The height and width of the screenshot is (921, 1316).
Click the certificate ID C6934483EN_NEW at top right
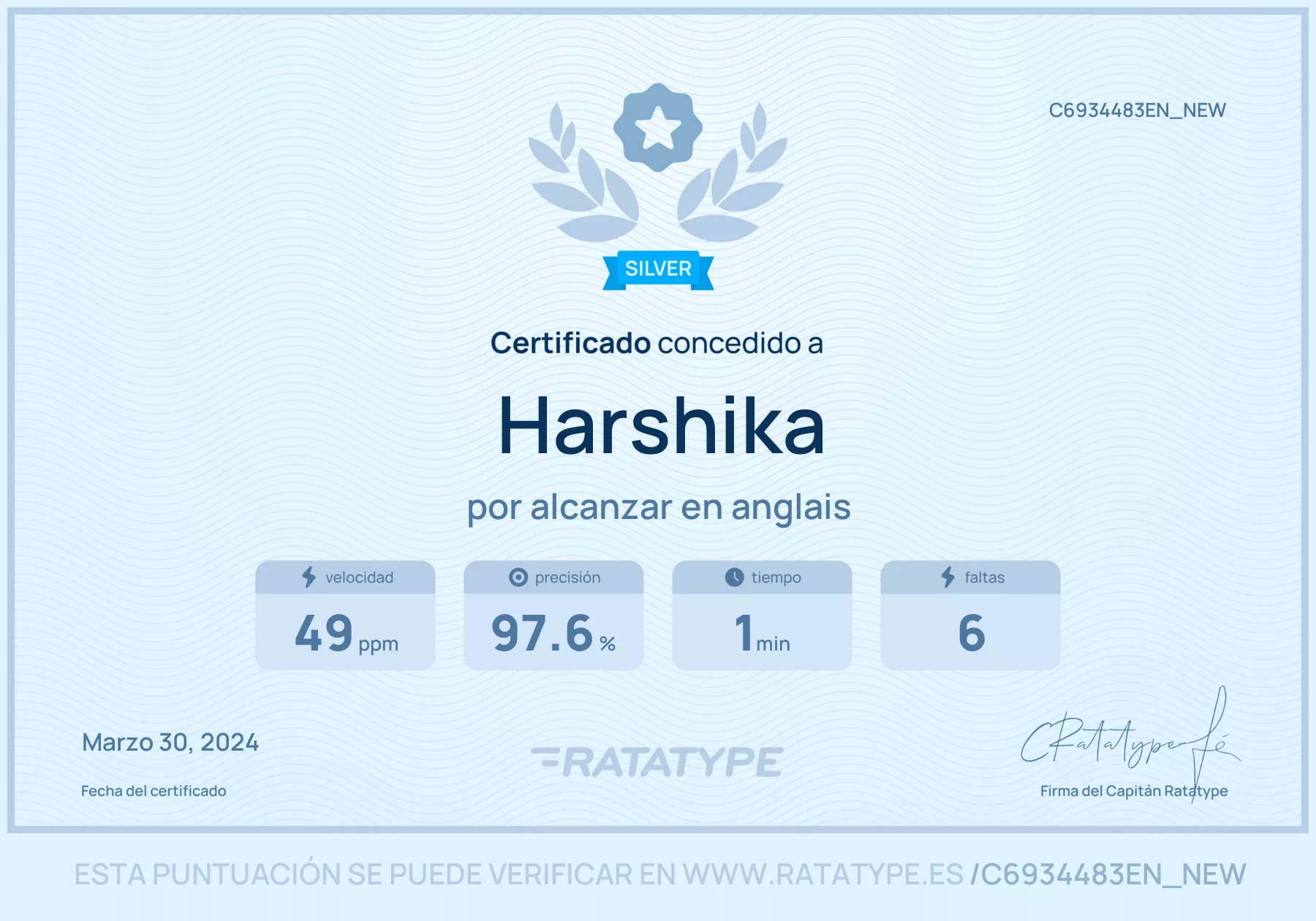coord(1137,110)
